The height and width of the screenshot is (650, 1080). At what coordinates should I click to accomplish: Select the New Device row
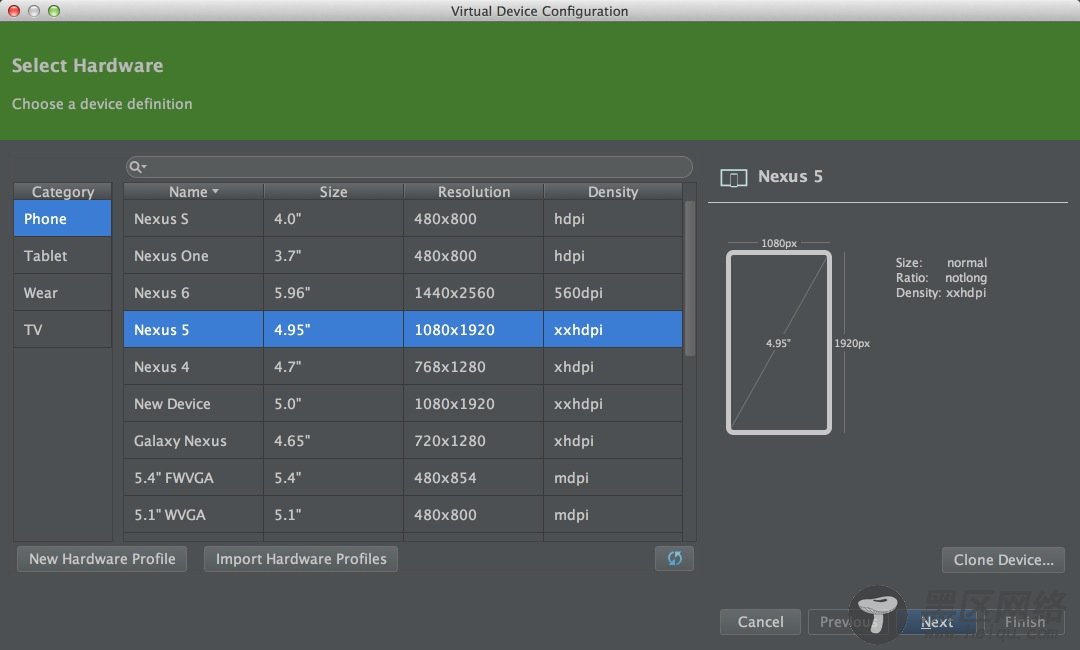click(403, 403)
